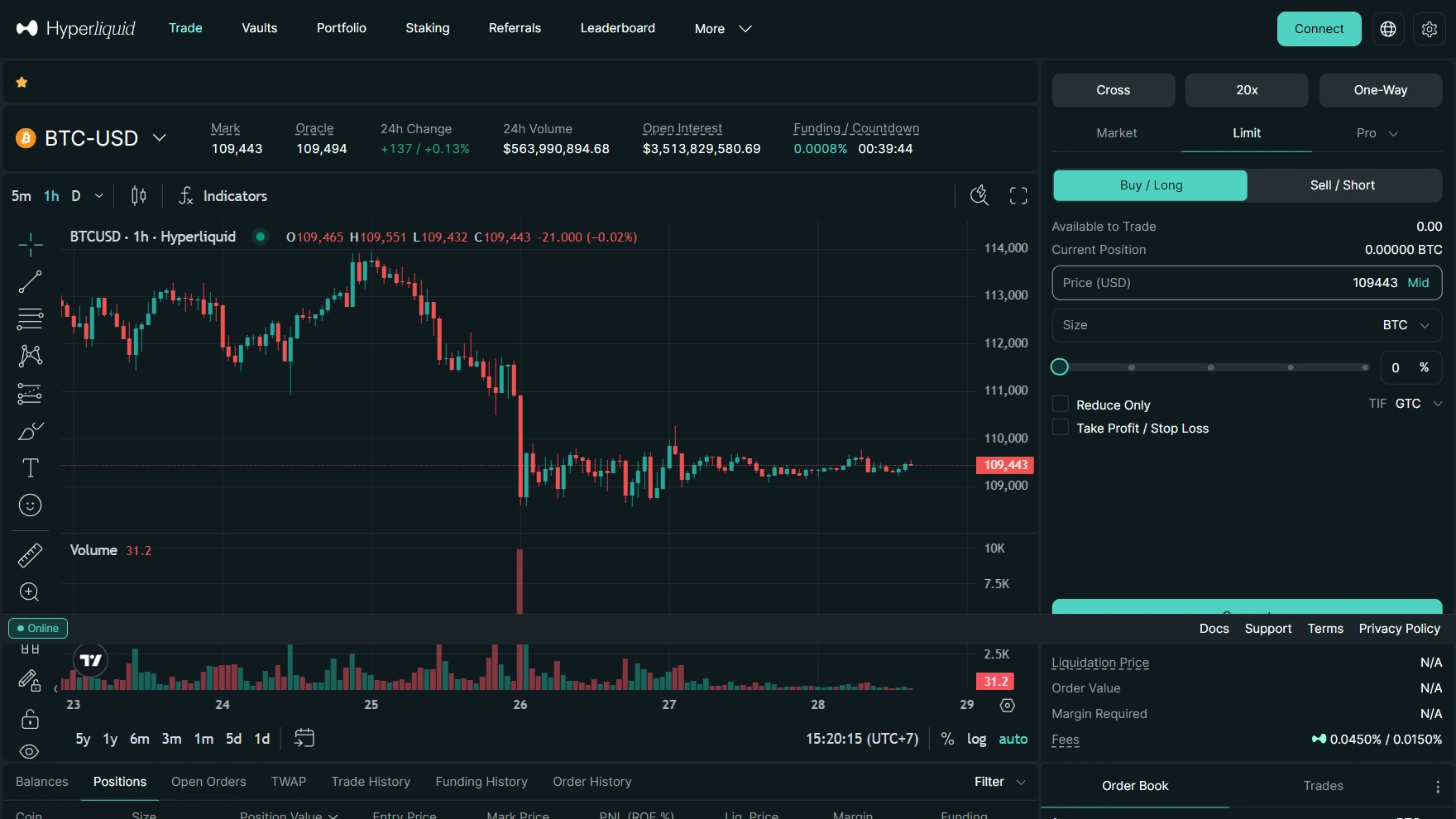Open the candlestick chart type selector

click(139, 196)
